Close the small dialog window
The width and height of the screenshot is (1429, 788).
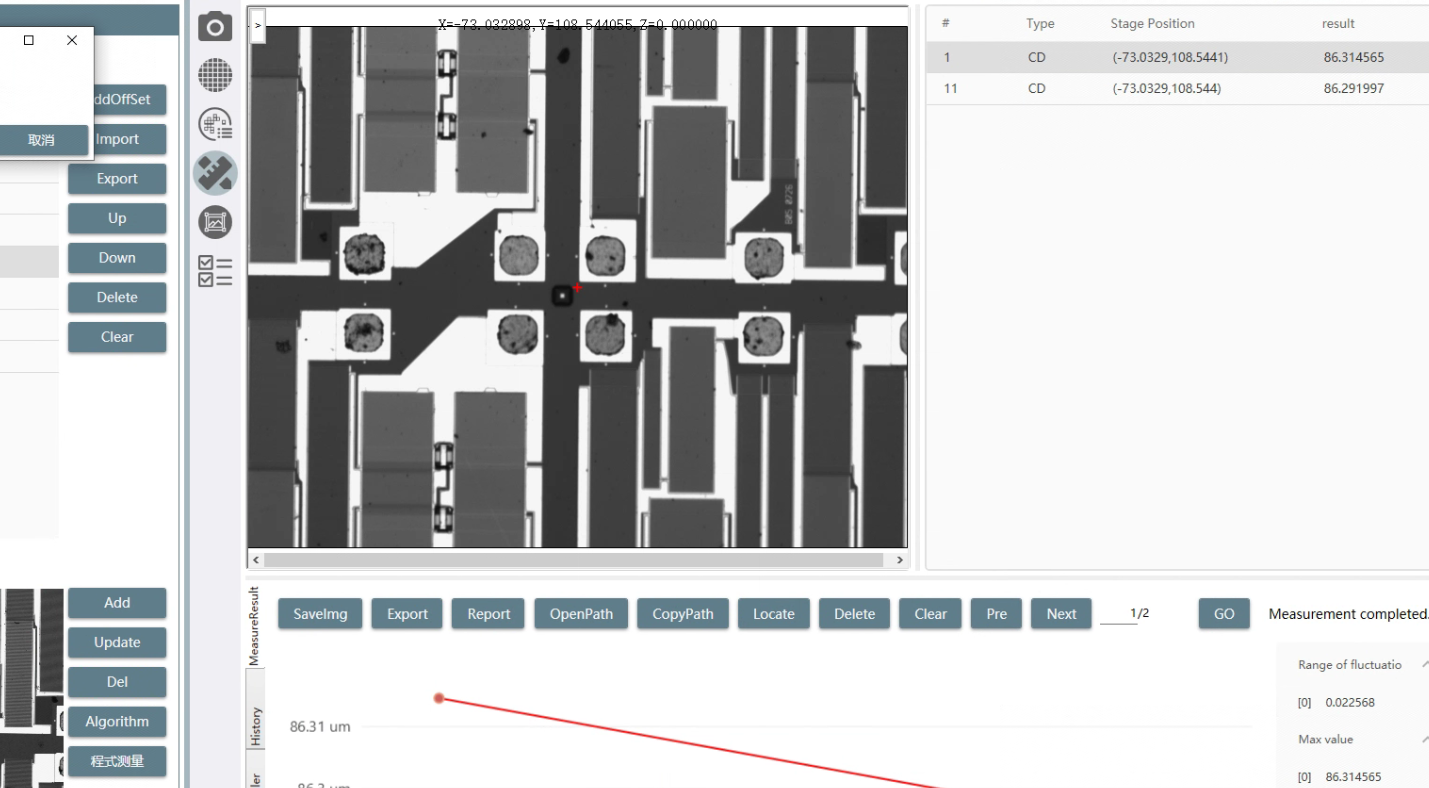[71, 40]
